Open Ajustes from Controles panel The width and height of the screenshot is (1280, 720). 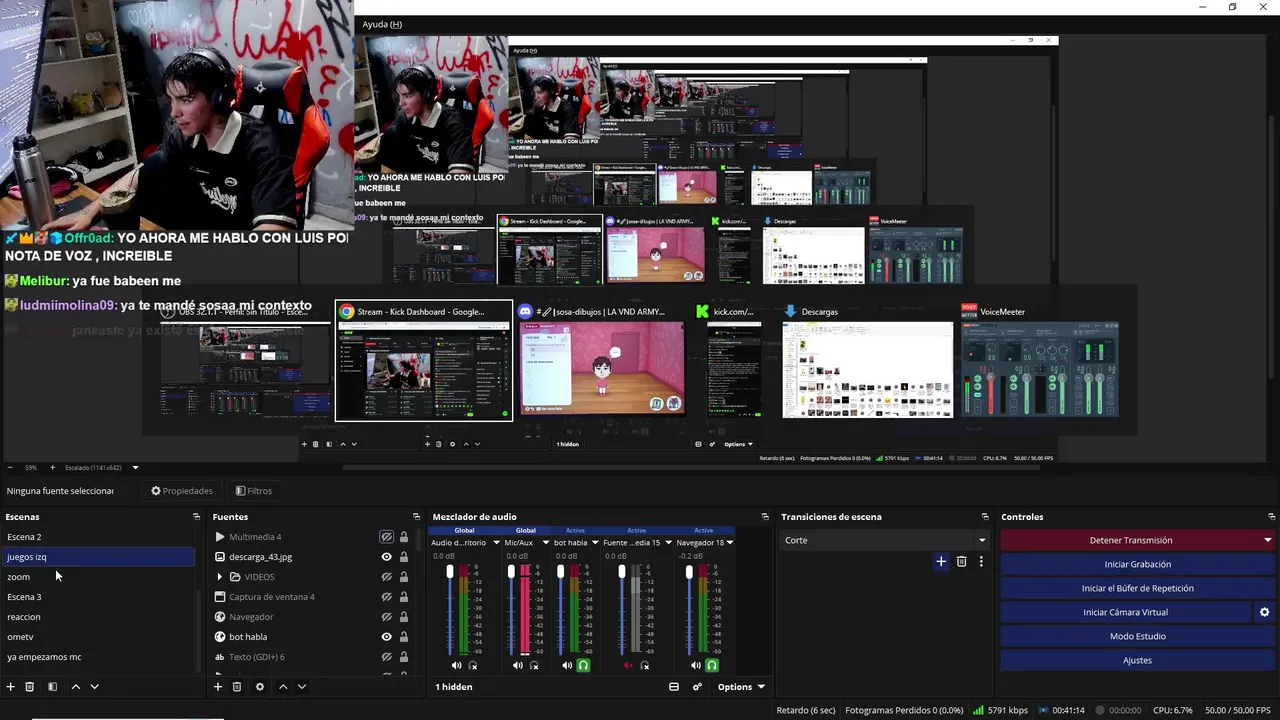1138,660
